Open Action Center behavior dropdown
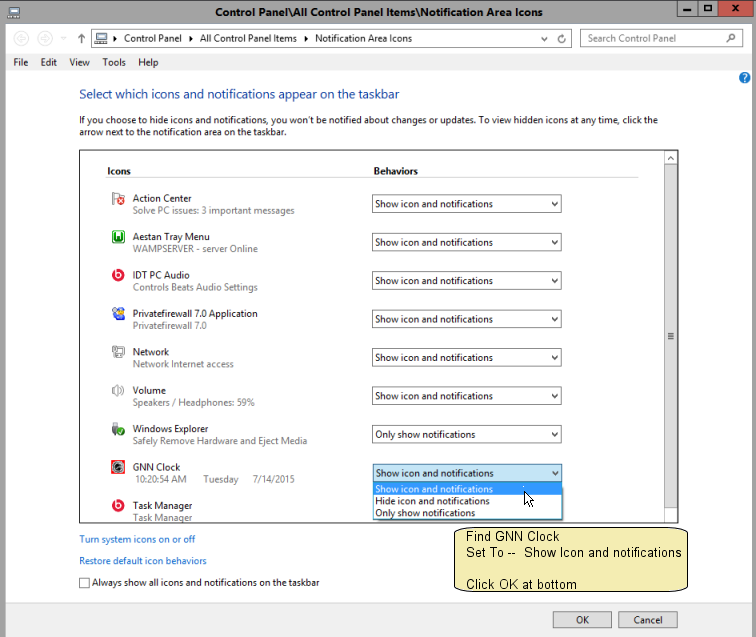756x637 pixels. click(x=466, y=204)
